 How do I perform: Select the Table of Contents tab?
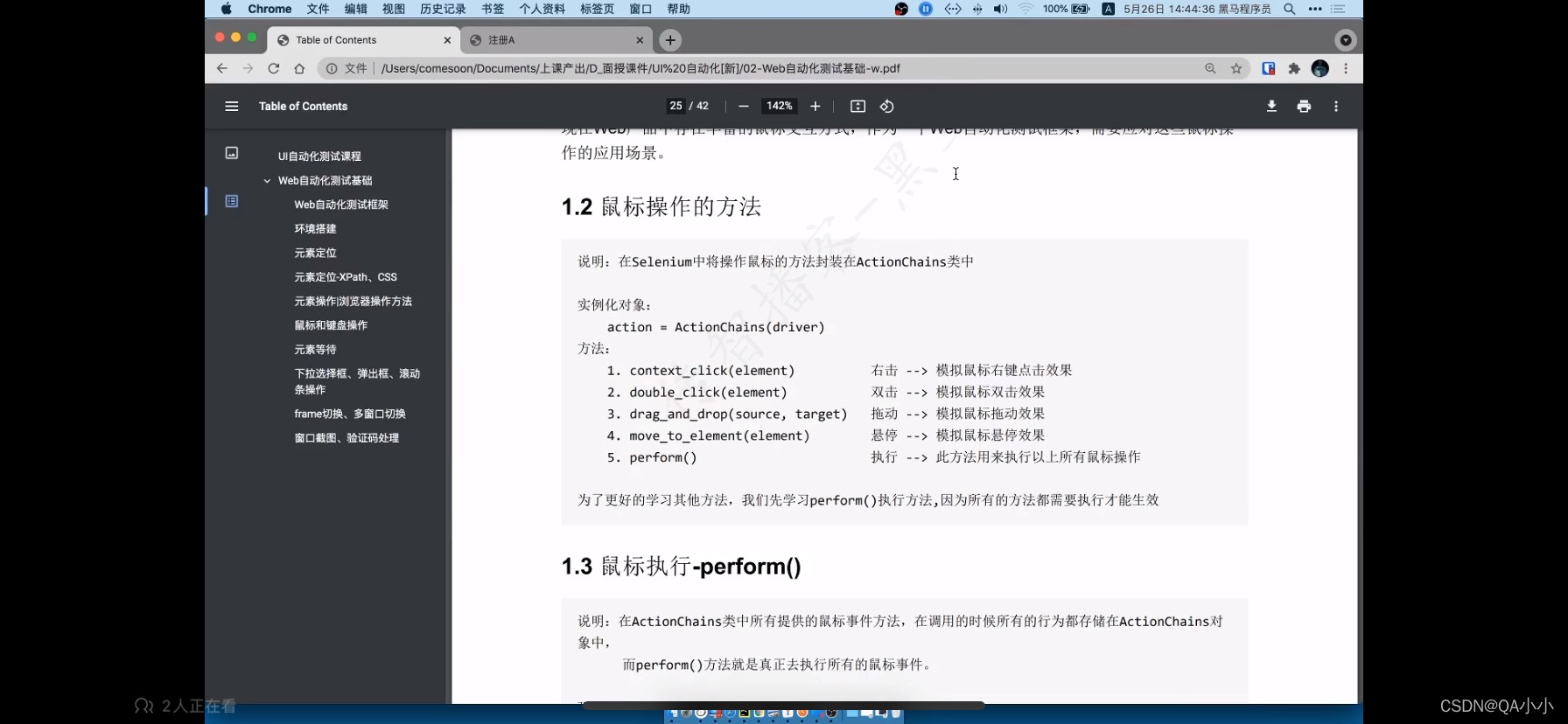click(364, 40)
